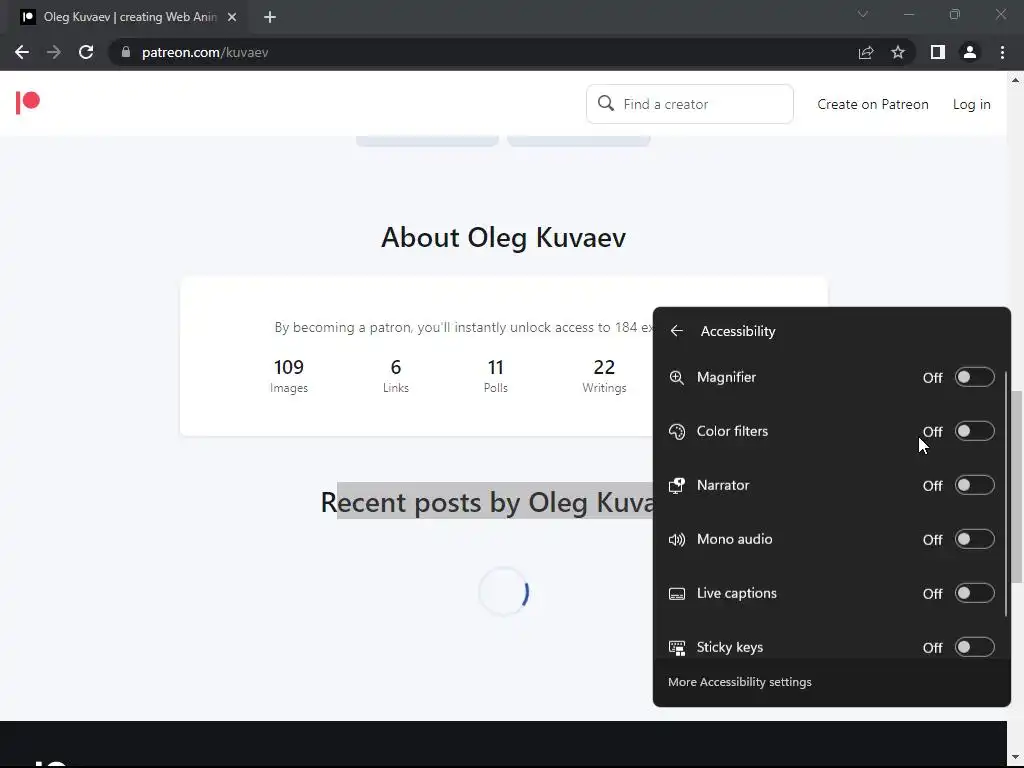The width and height of the screenshot is (1024, 768).
Task: Click the Narrator label
Action: click(723, 485)
